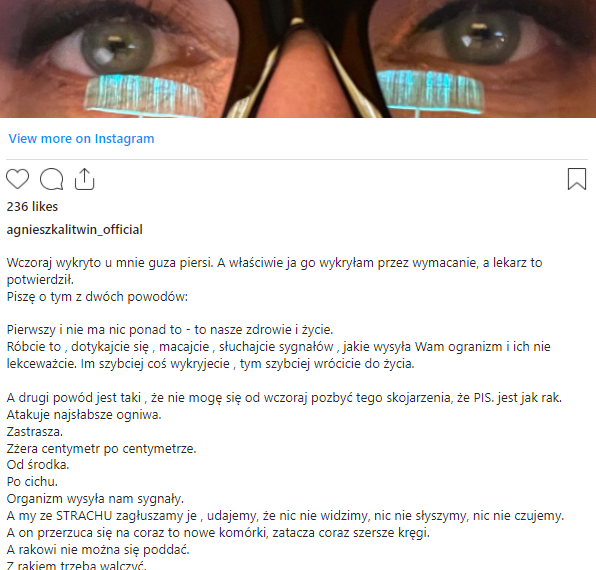Click the line 'A rakowi nie można się poddać.'
The image size is (596, 570).
tap(98, 549)
